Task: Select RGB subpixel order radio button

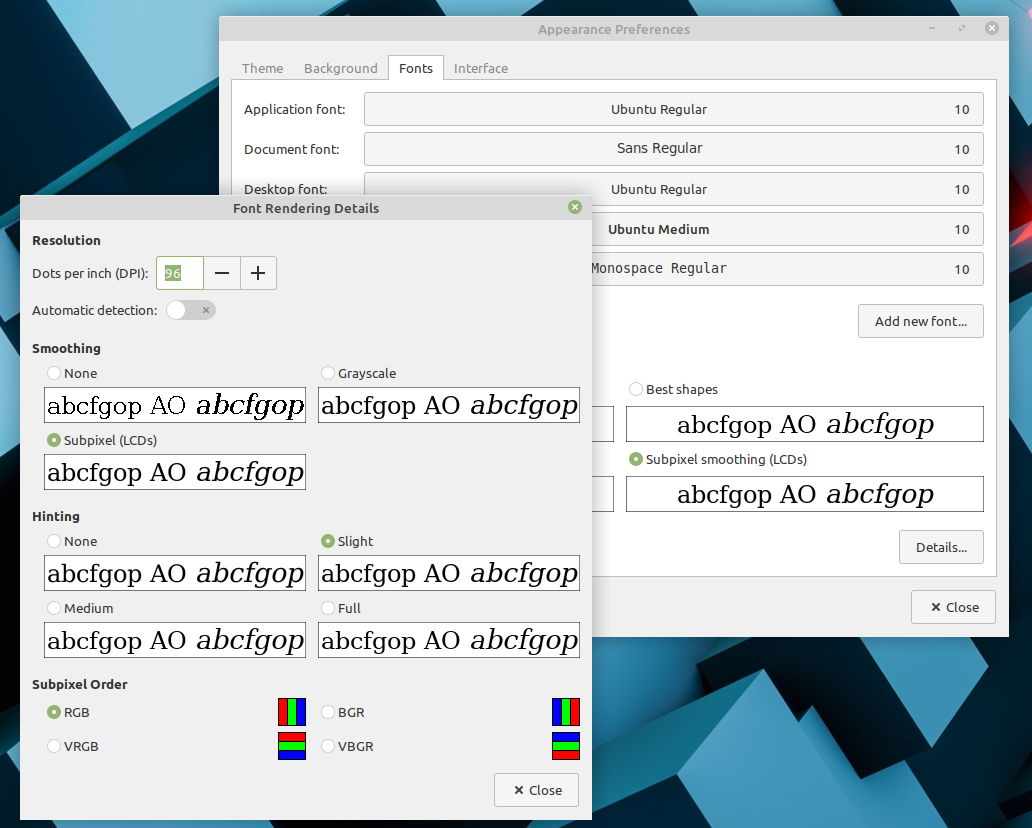Action: tap(54, 712)
